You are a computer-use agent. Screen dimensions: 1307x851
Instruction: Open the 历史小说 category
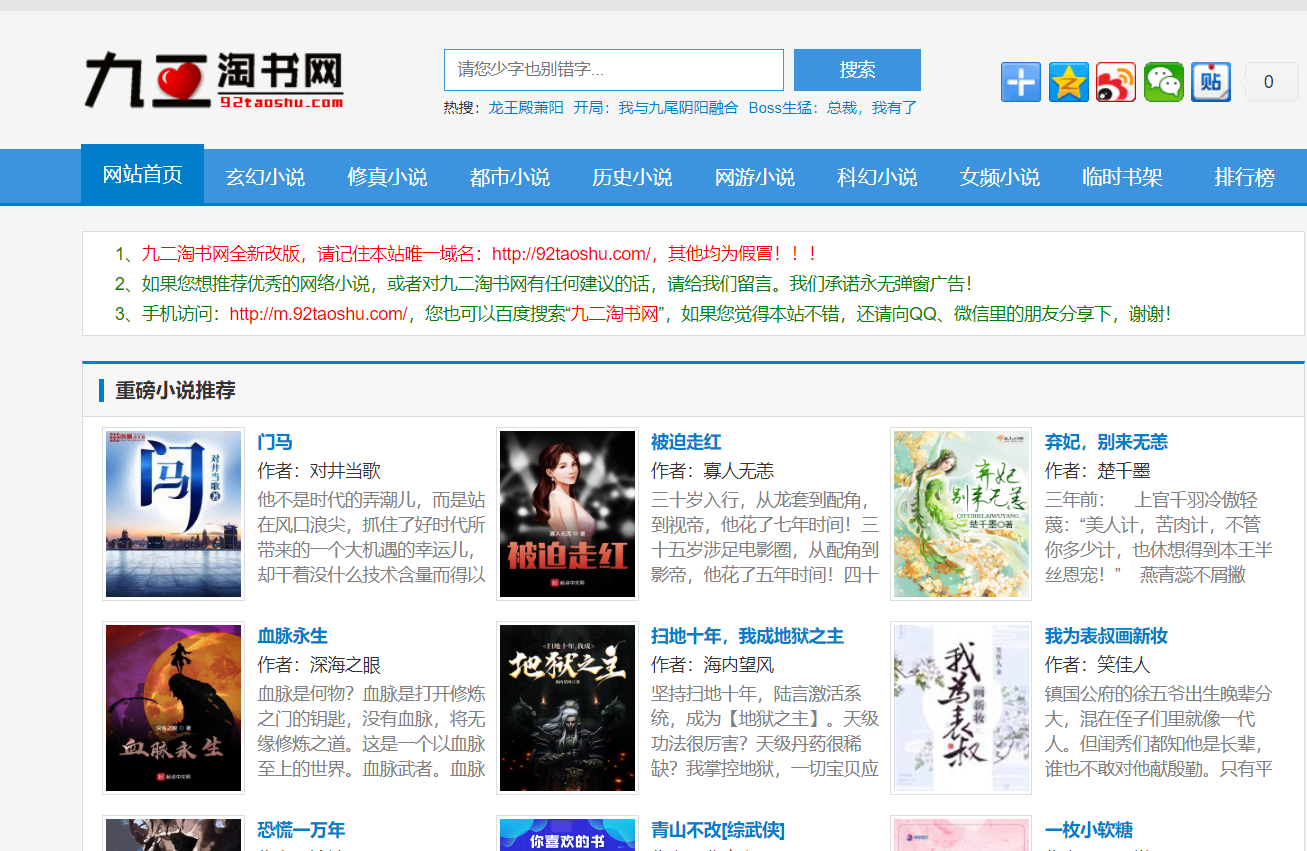[632, 177]
